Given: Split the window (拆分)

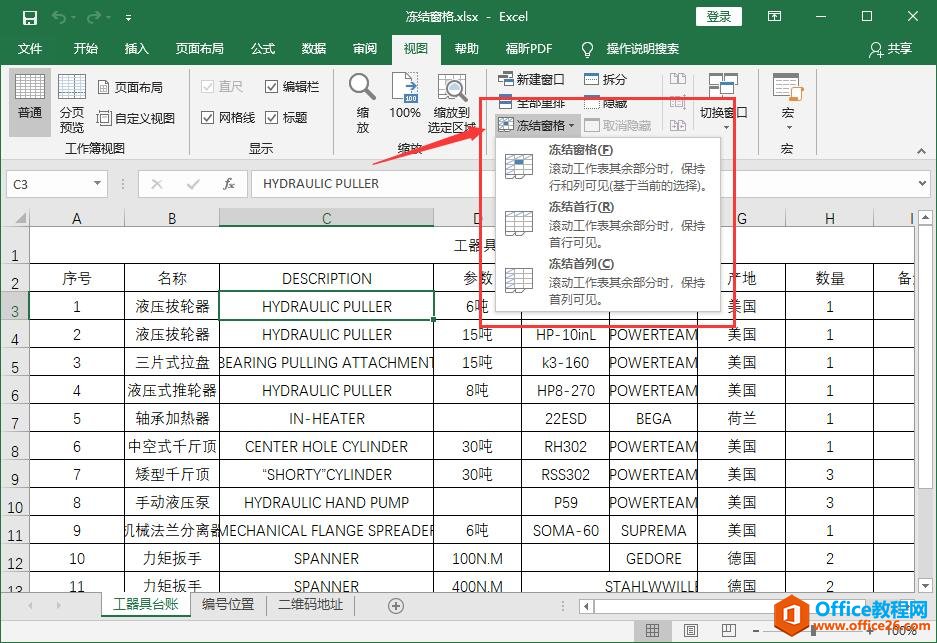Looking at the screenshot, I should pyautogui.click(x=605, y=79).
